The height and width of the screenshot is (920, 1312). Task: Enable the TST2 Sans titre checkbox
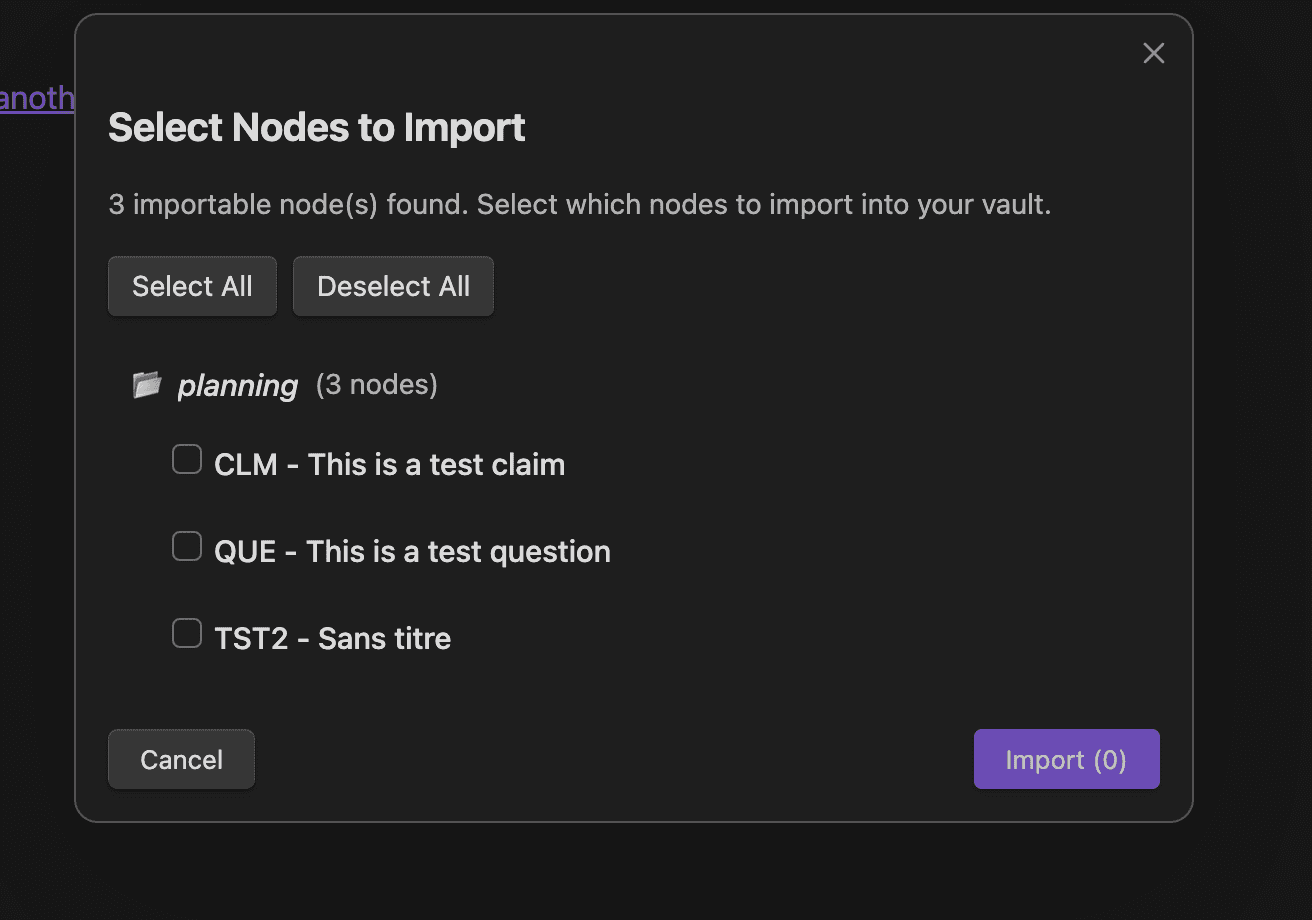tap(186, 633)
